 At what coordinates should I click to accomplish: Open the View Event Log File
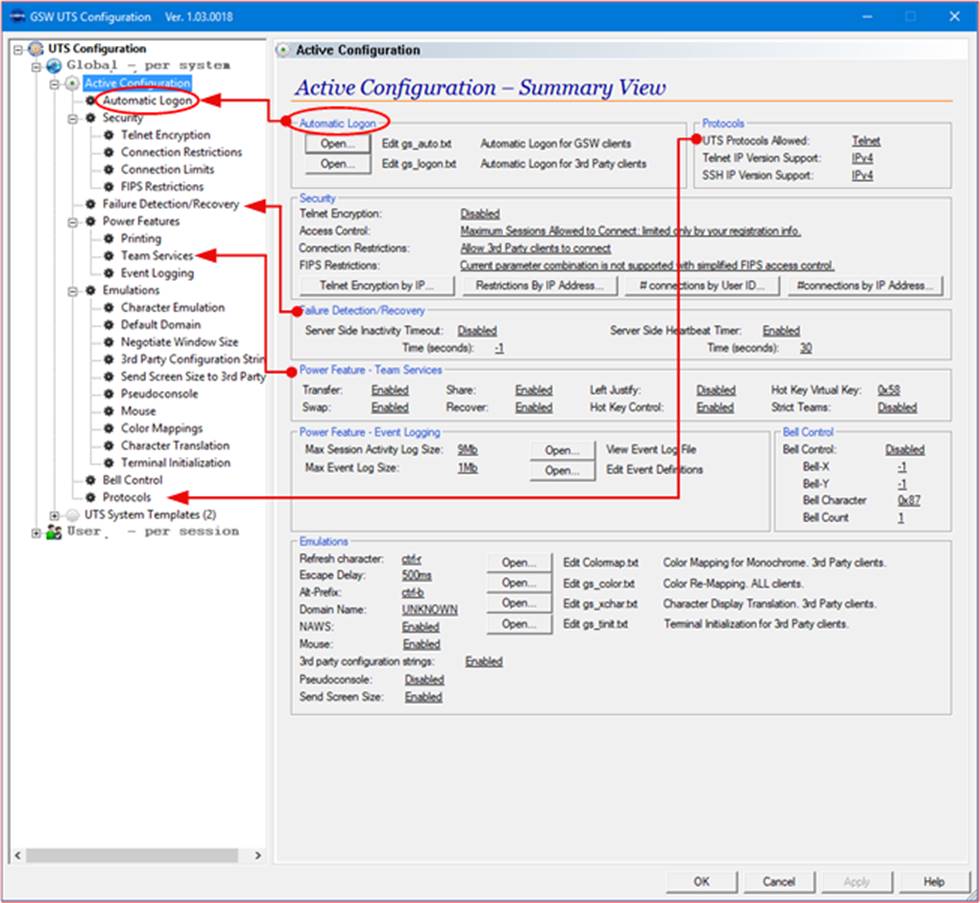[x=561, y=451]
